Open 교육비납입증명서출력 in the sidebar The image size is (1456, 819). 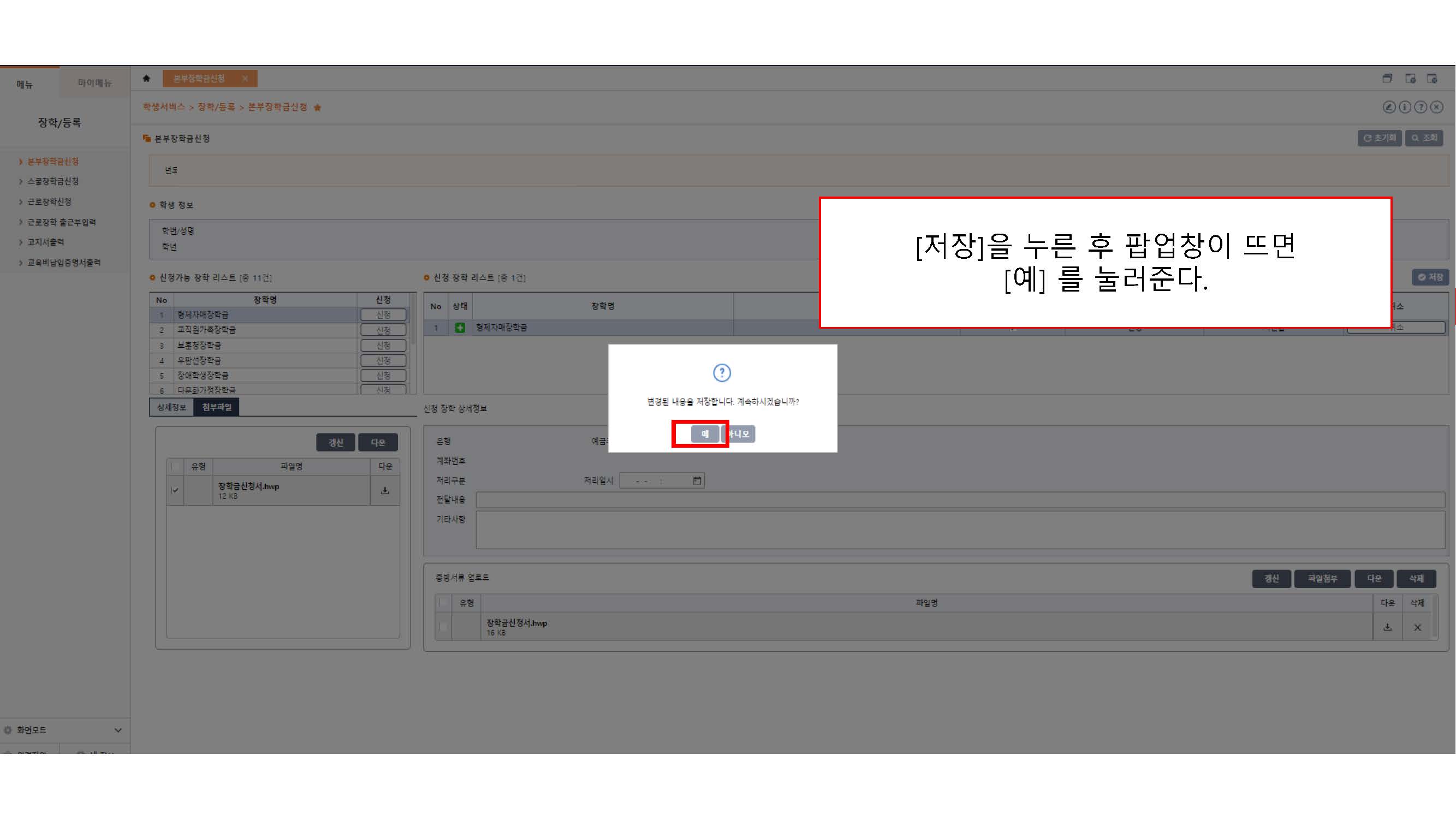point(64,262)
